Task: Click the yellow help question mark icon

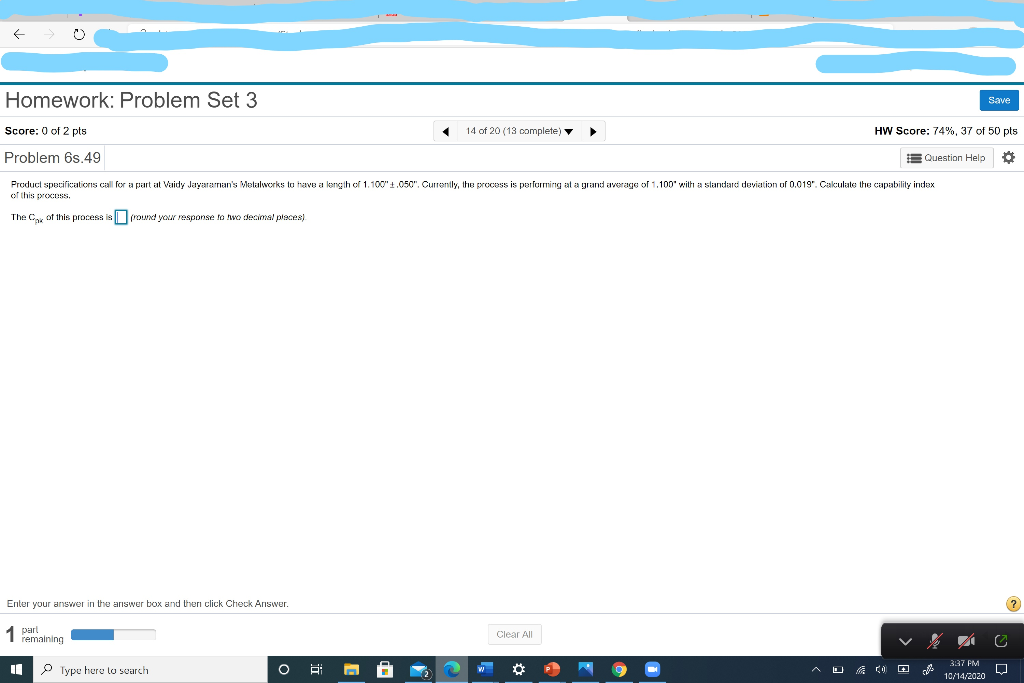Action: tap(1013, 604)
